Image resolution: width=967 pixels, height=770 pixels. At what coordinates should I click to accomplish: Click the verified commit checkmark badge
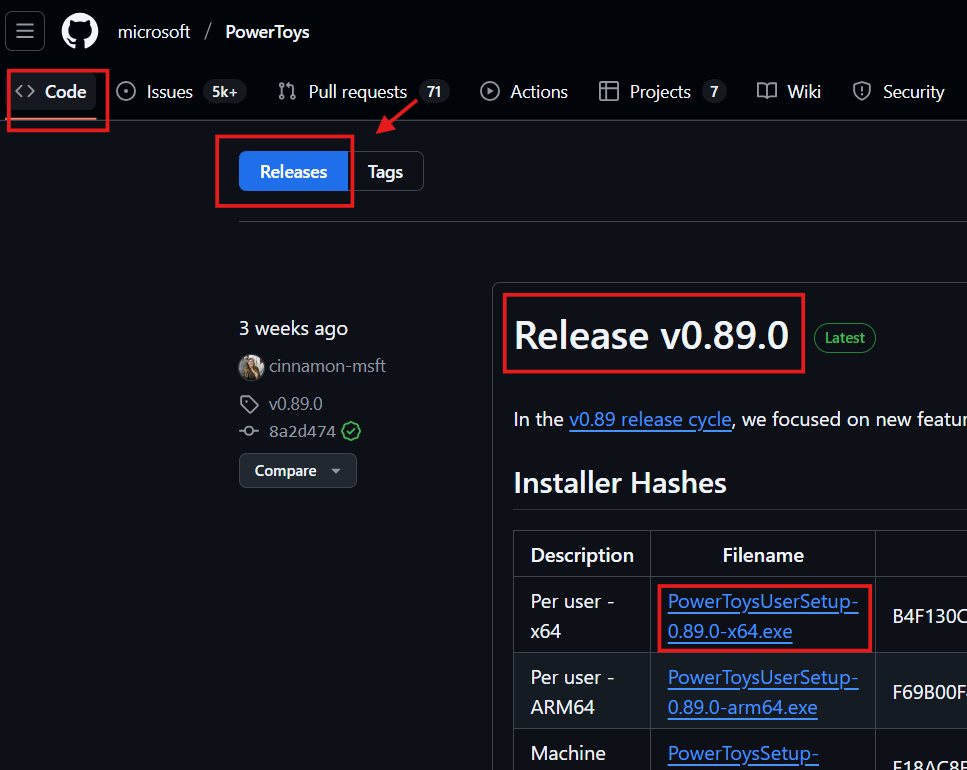coord(351,431)
